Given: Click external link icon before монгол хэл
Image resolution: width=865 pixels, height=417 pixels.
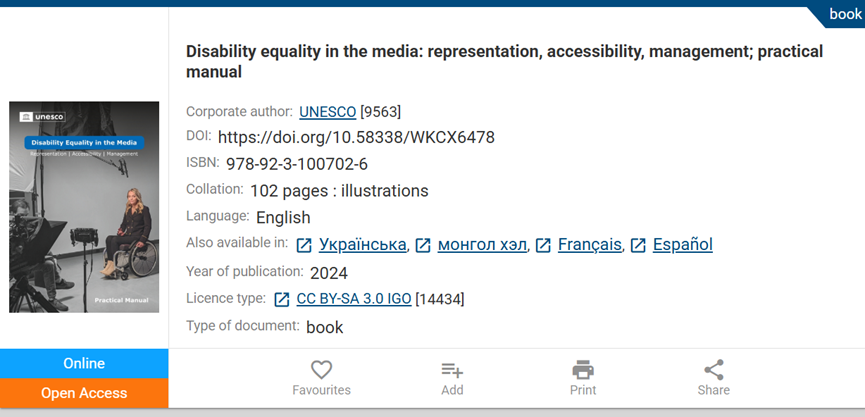Looking at the screenshot, I should tap(423, 245).
